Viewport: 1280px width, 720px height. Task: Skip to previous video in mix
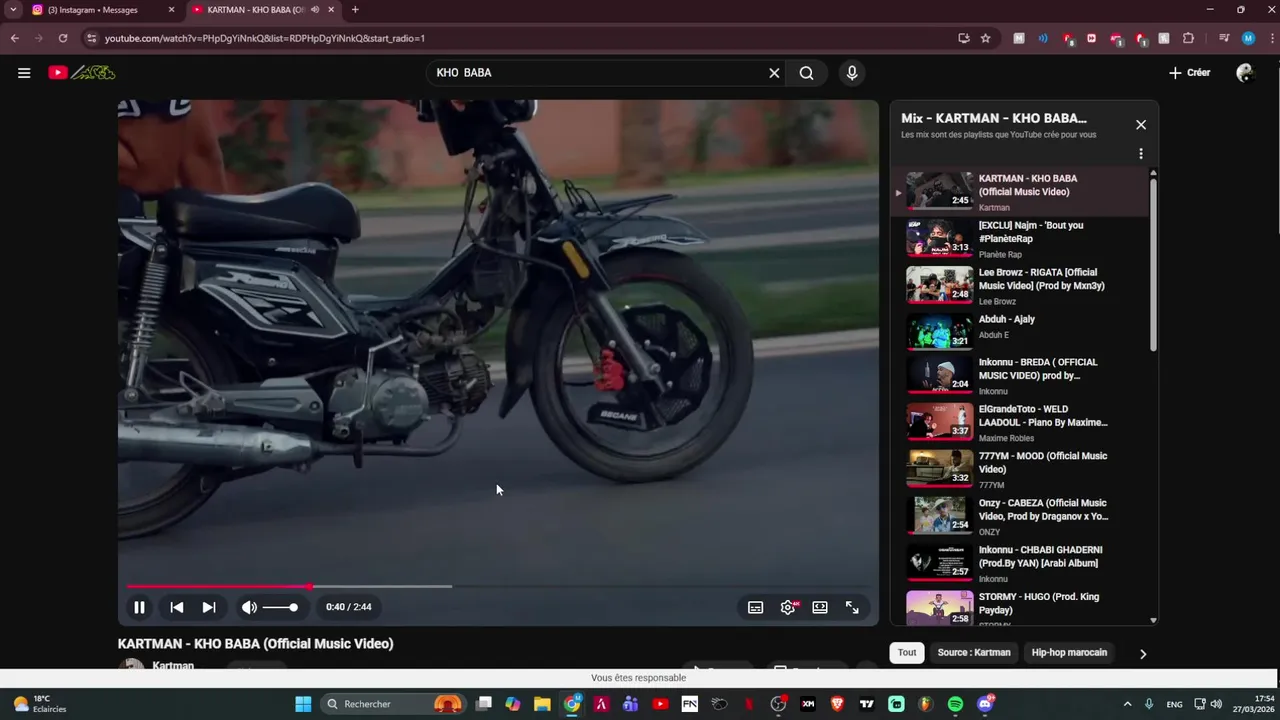click(x=177, y=607)
